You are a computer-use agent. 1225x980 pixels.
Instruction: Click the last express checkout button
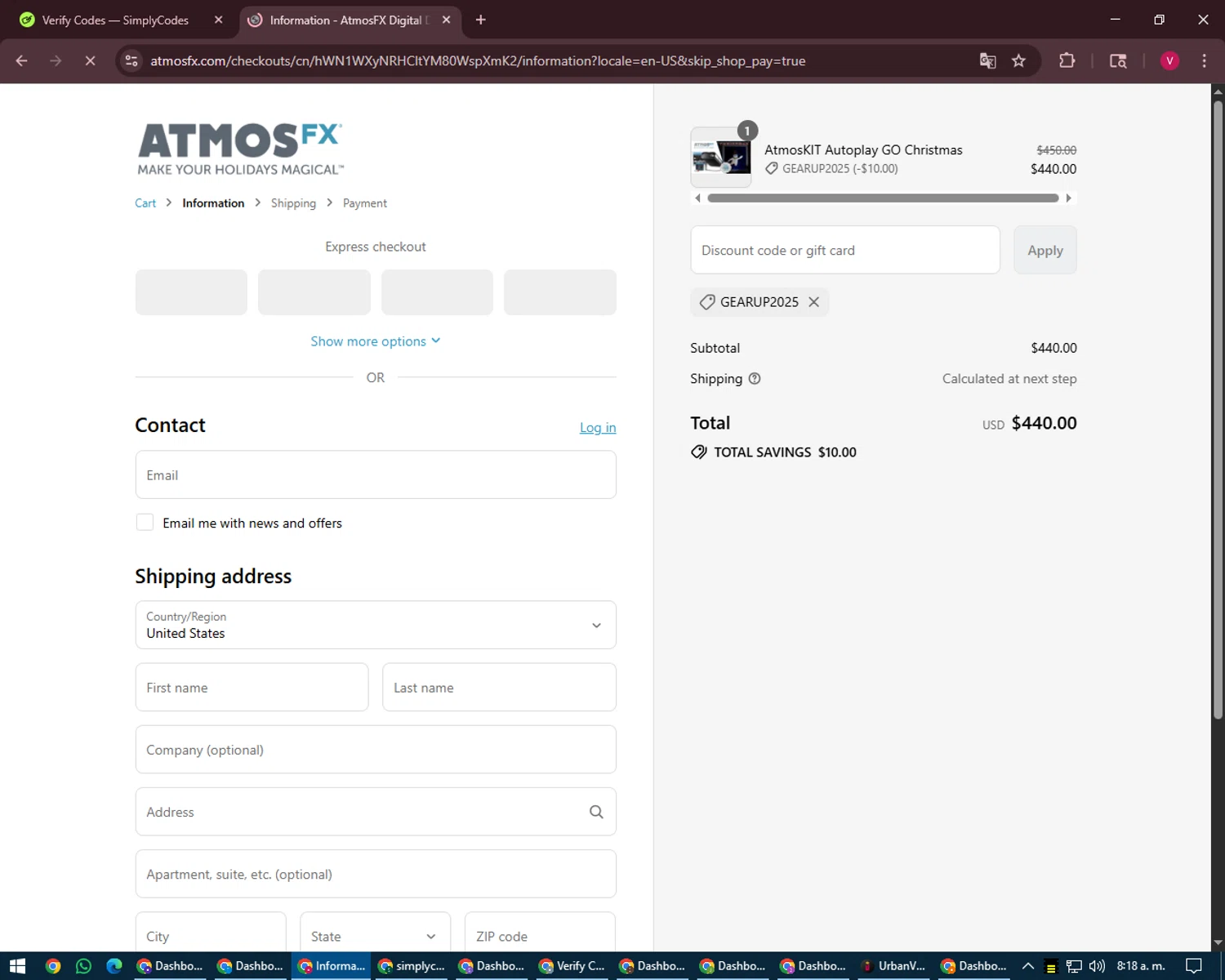coord(560,292)
